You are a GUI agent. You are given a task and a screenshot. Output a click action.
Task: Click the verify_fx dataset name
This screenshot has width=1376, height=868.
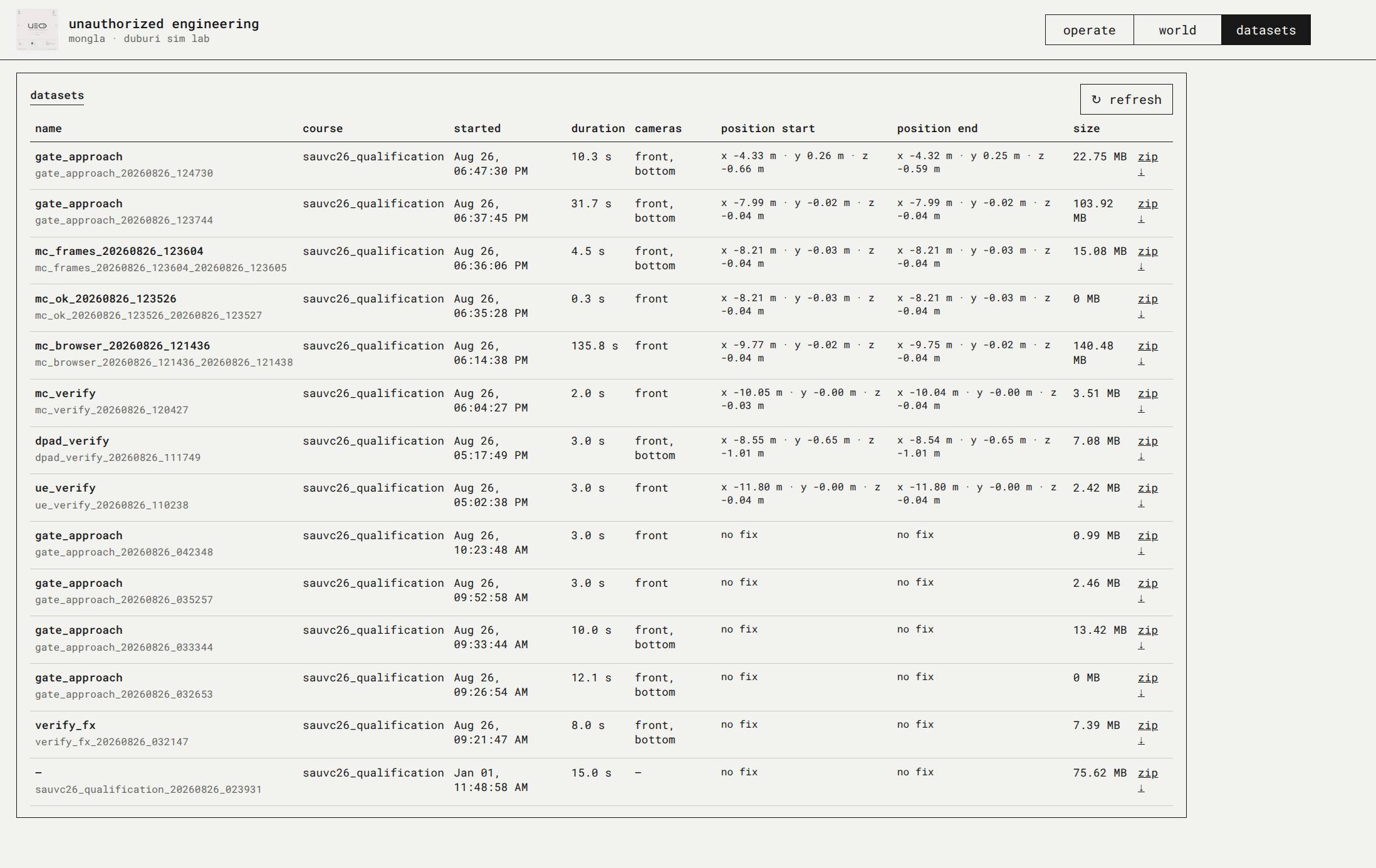point(65,725)
